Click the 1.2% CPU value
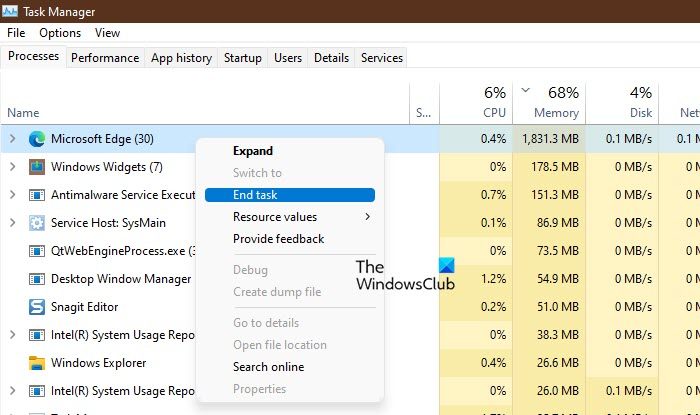This screenshot has height=415, width=700. [x=493, y=279]
